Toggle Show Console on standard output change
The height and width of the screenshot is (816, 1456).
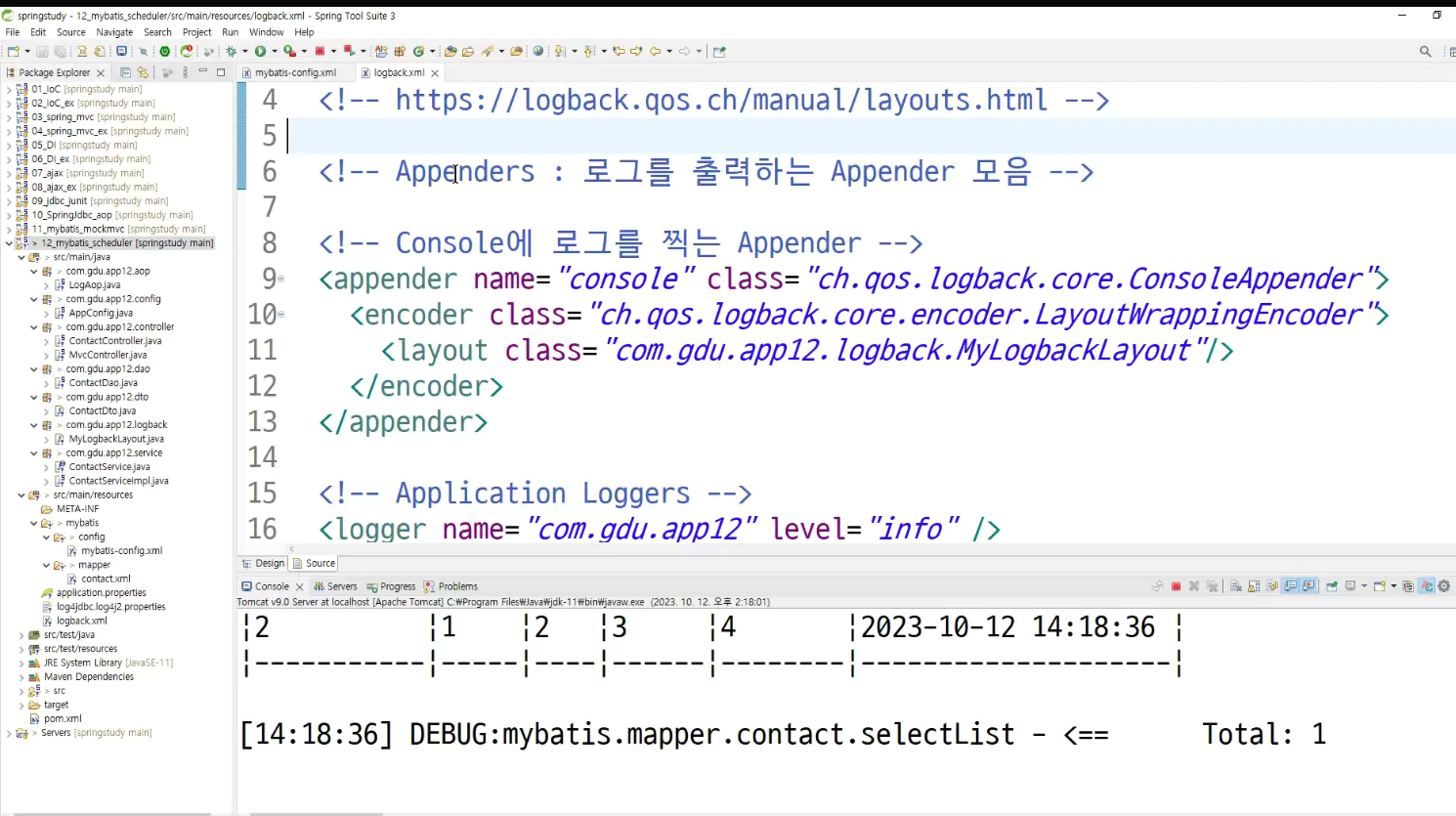(x=1291, y=586)
